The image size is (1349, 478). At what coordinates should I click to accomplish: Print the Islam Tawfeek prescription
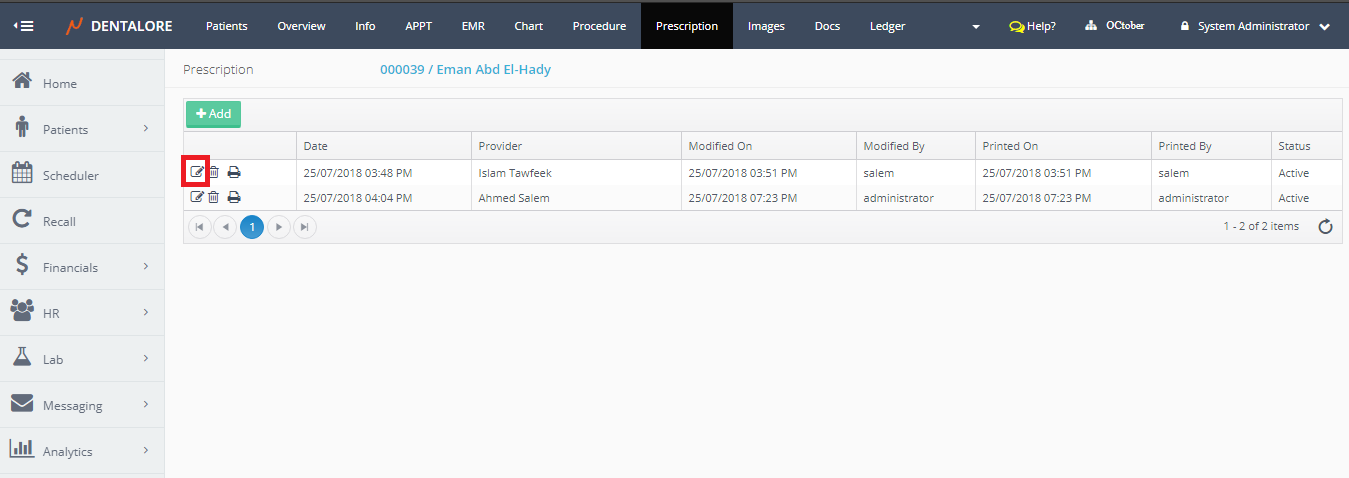(x=233, y=172)
